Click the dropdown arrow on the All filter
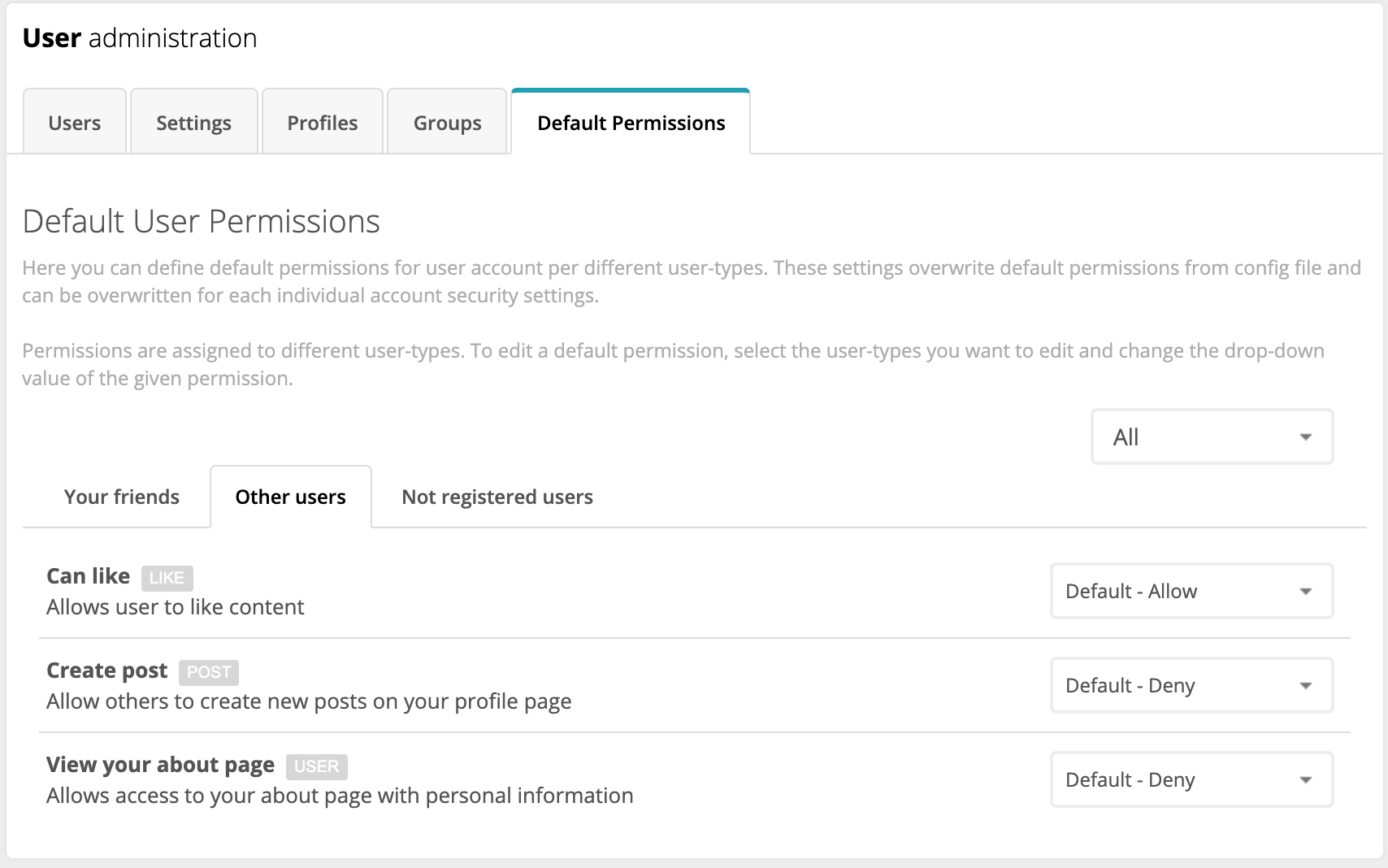The image size is (1388, 868). (x=1305, y=436)
